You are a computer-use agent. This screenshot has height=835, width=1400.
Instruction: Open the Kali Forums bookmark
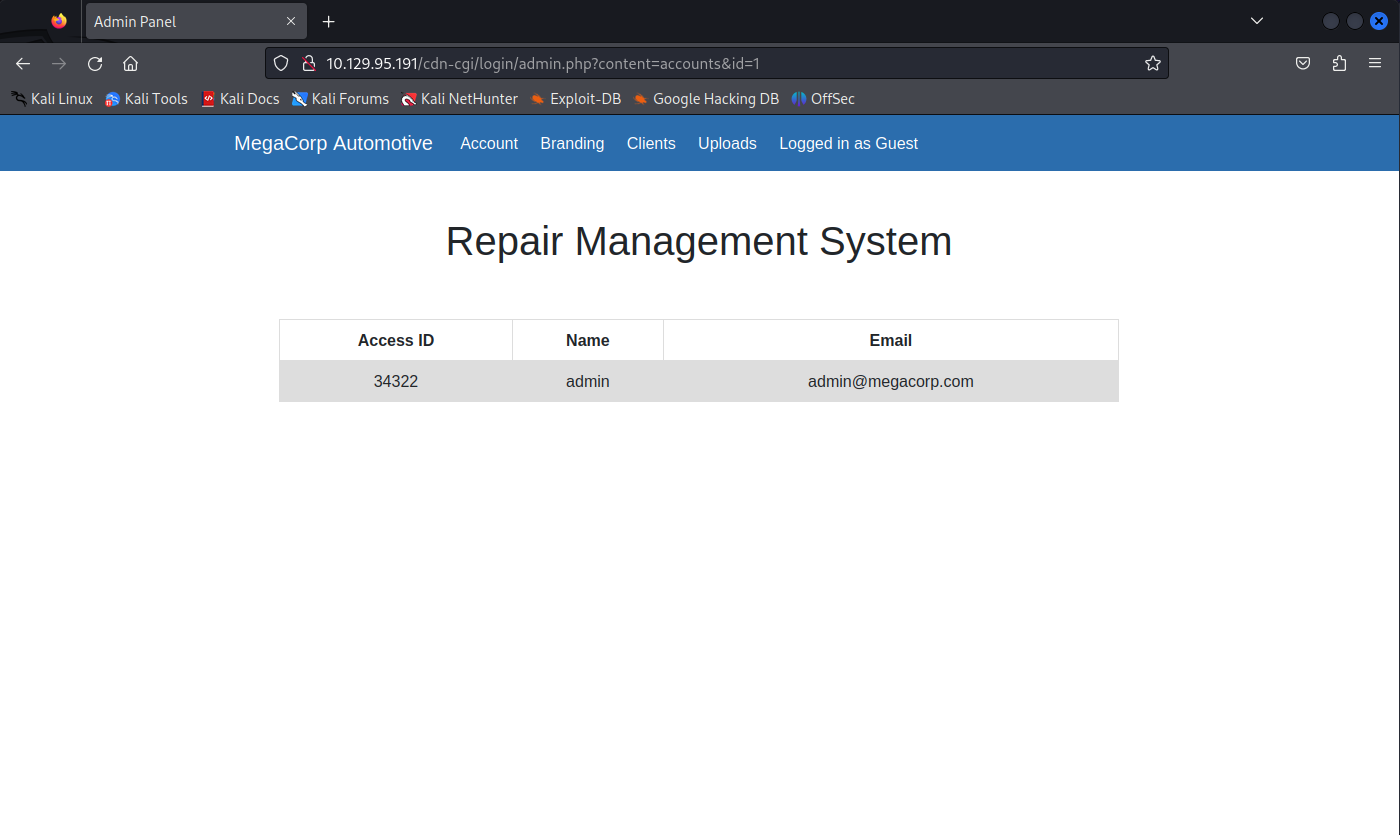[340, 99]
